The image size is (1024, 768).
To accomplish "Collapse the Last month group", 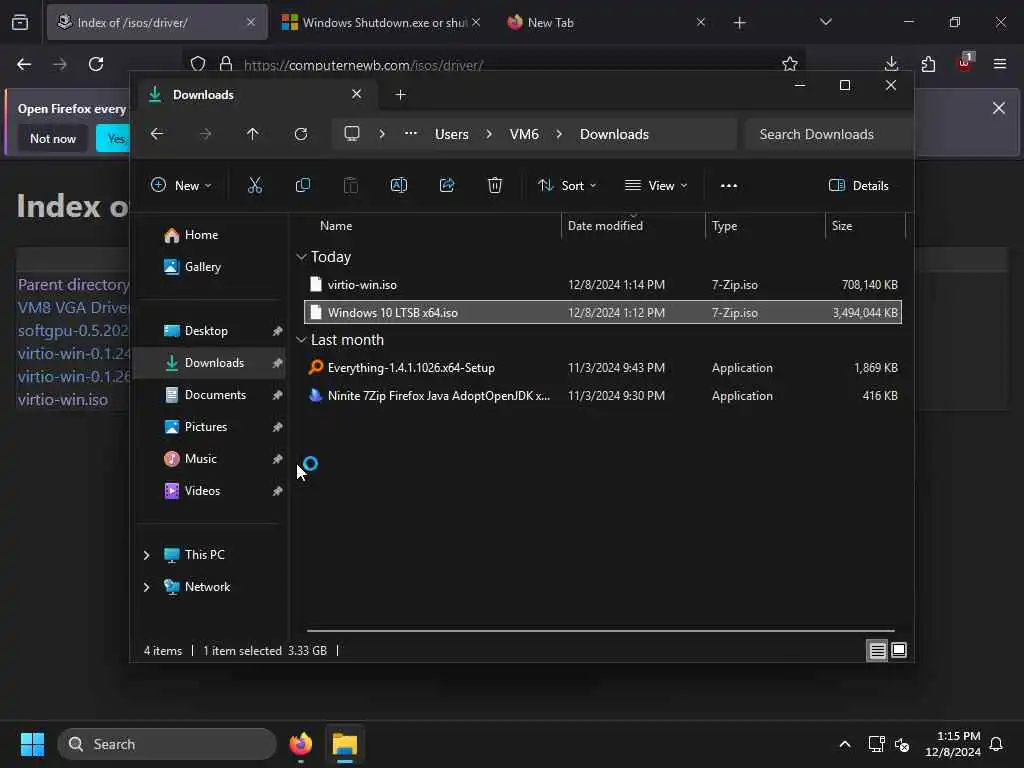I will click(301, 340).
